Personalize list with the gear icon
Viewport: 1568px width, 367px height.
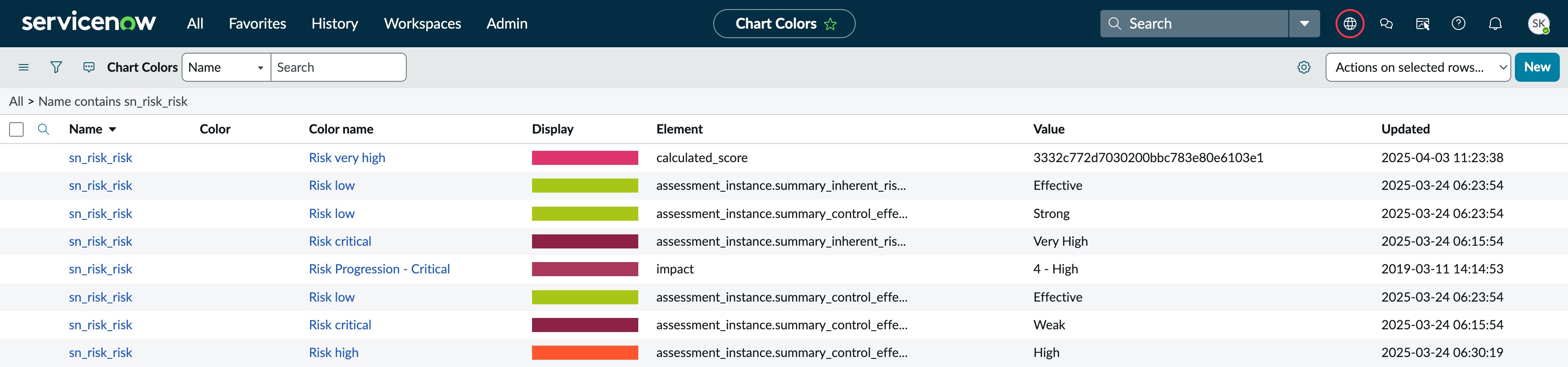tap(1304, 67)
